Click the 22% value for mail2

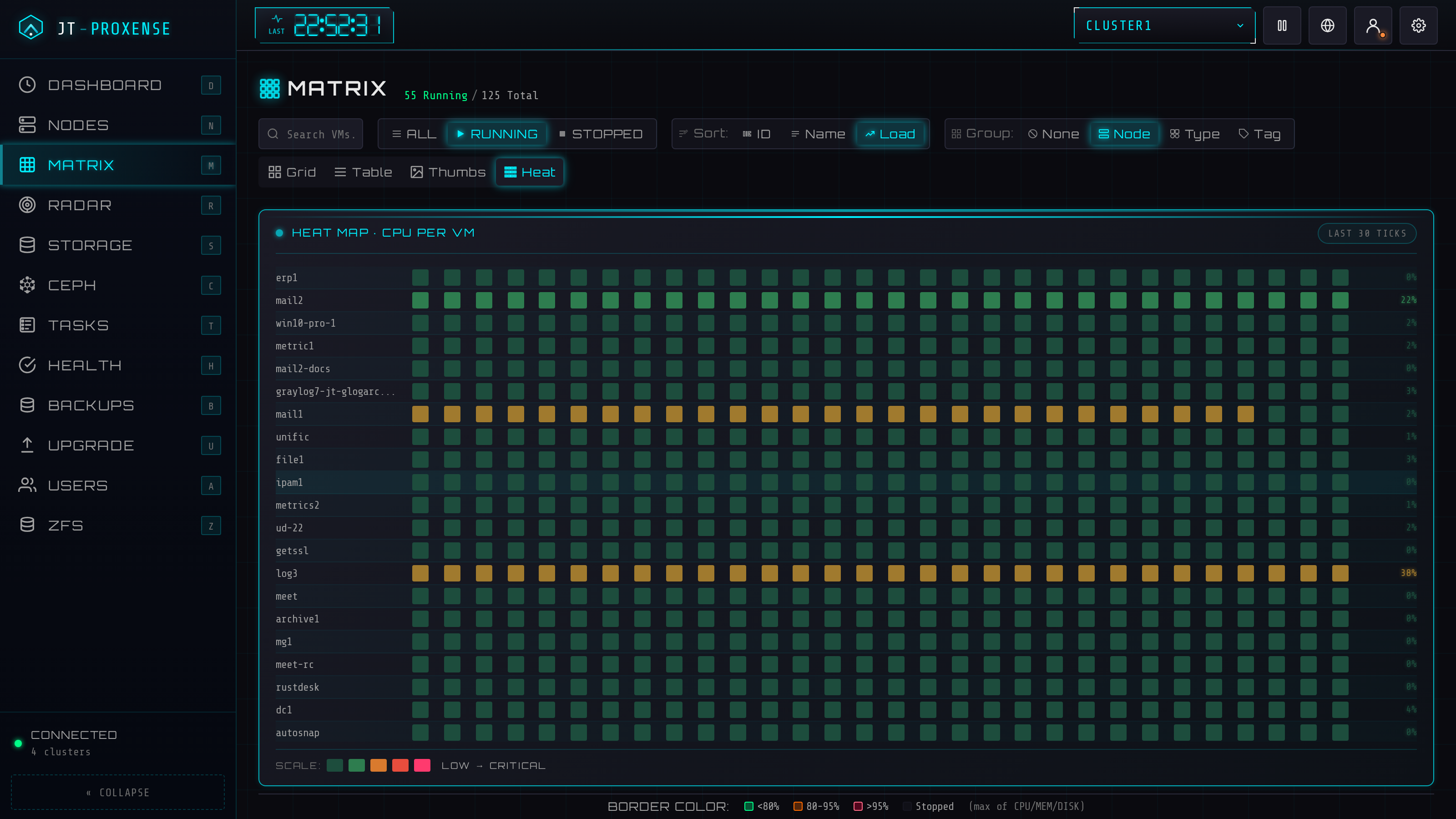pos(1408,300)
